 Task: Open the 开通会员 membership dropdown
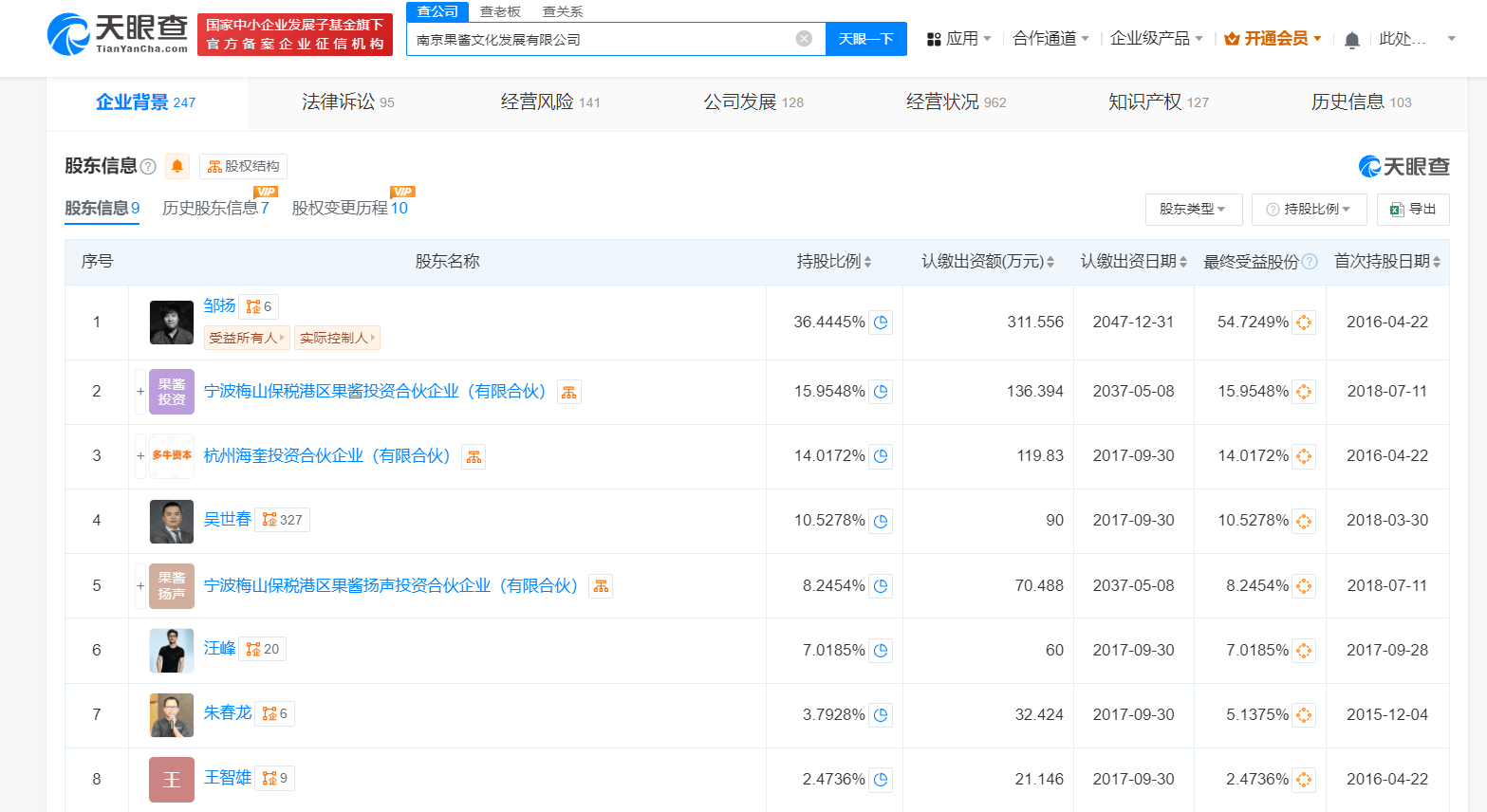click(x=1273, y=39)
